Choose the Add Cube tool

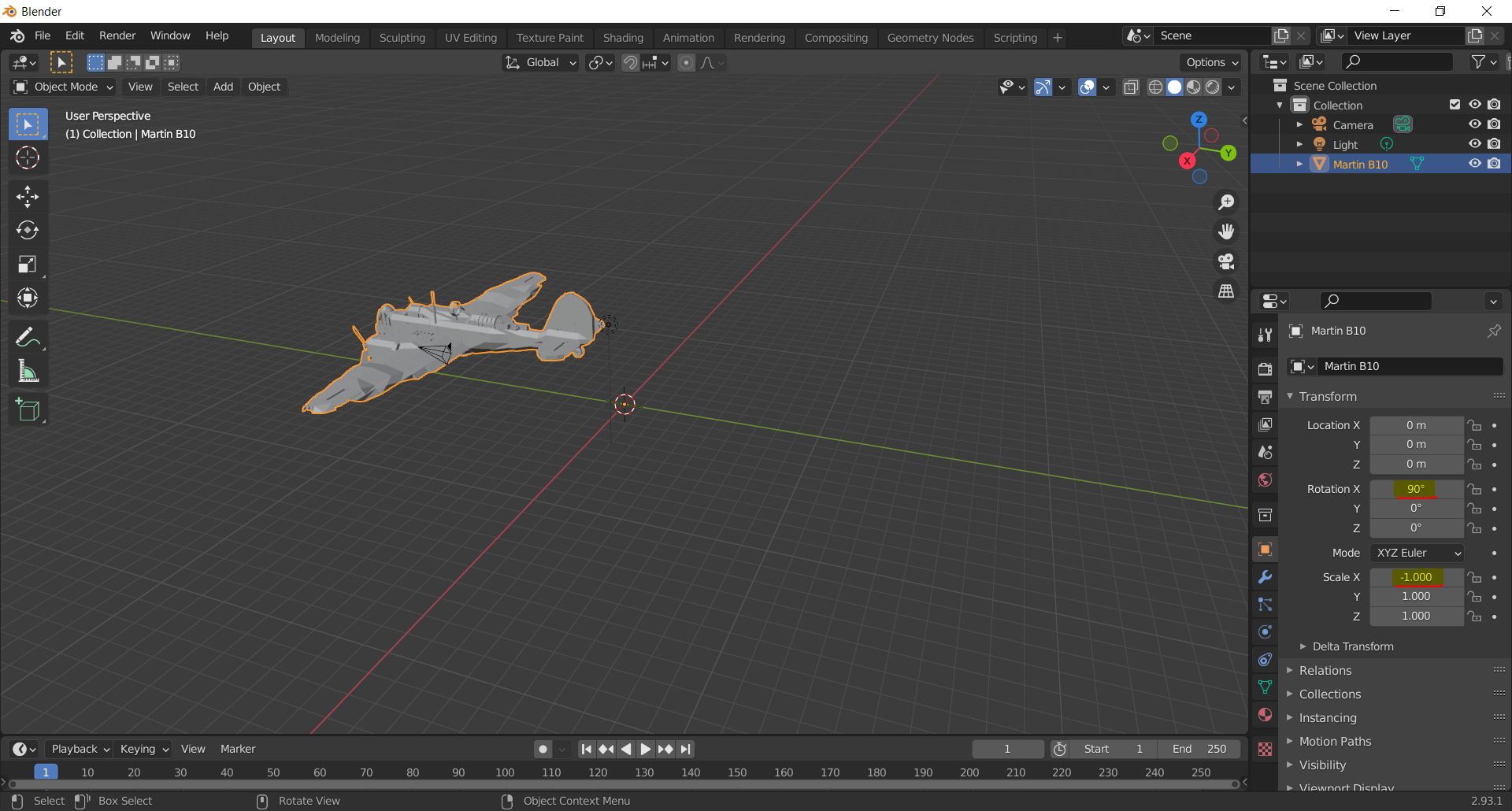(x=28, y=409)
